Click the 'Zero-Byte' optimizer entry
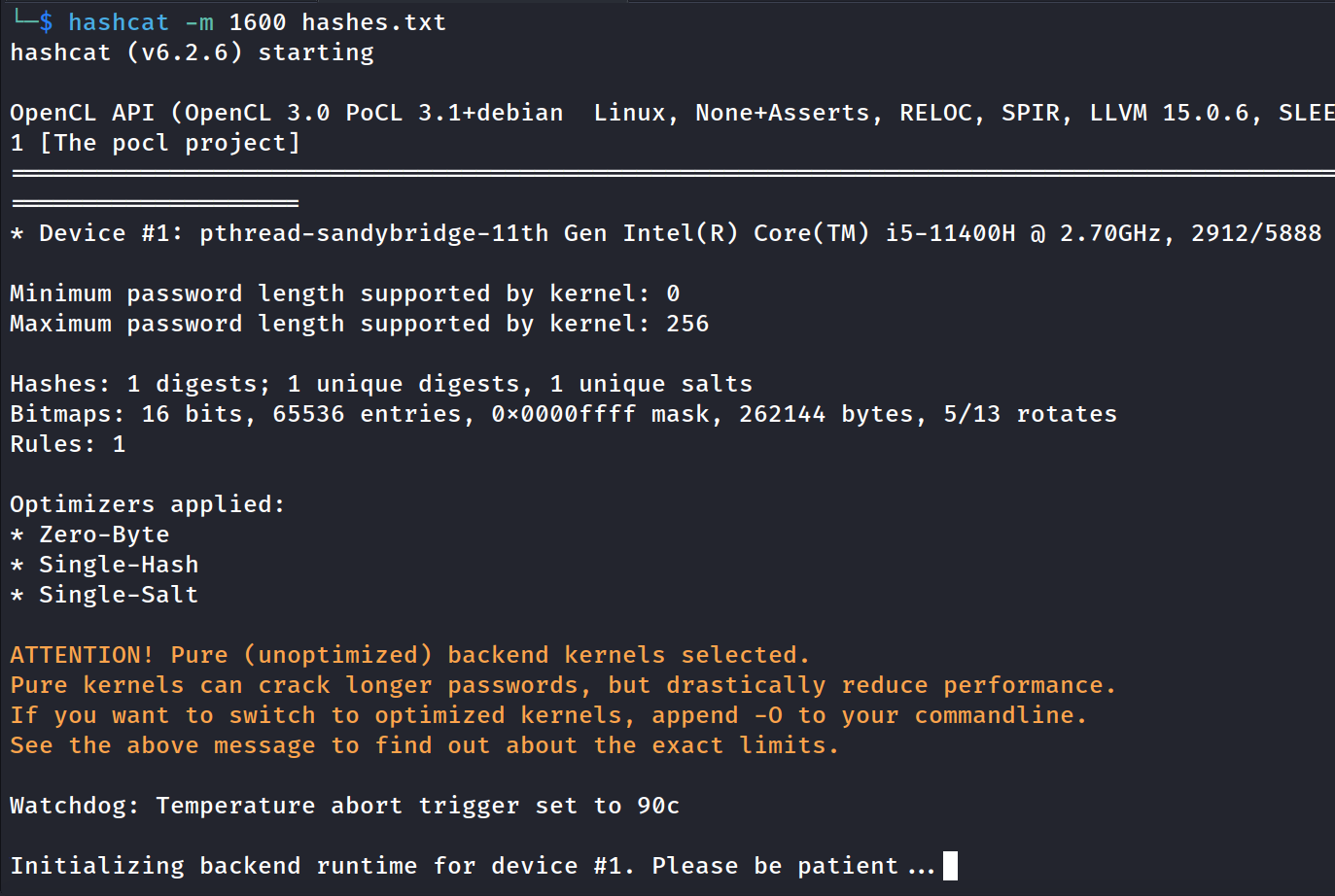This screenshot has width=1335, height=896. pos(104,534)
